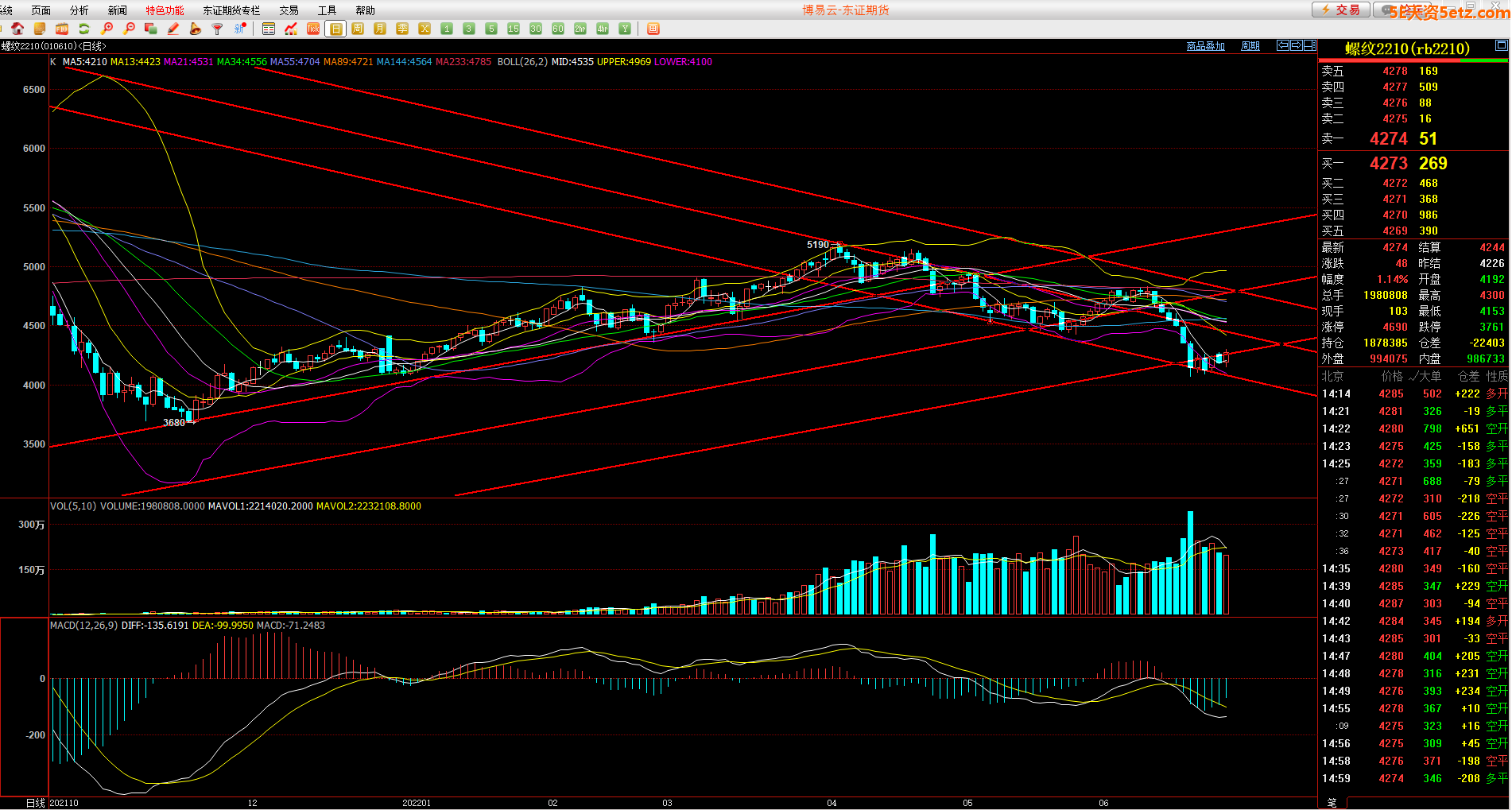Select the 笔 tab below trade list

point(1332,803)
